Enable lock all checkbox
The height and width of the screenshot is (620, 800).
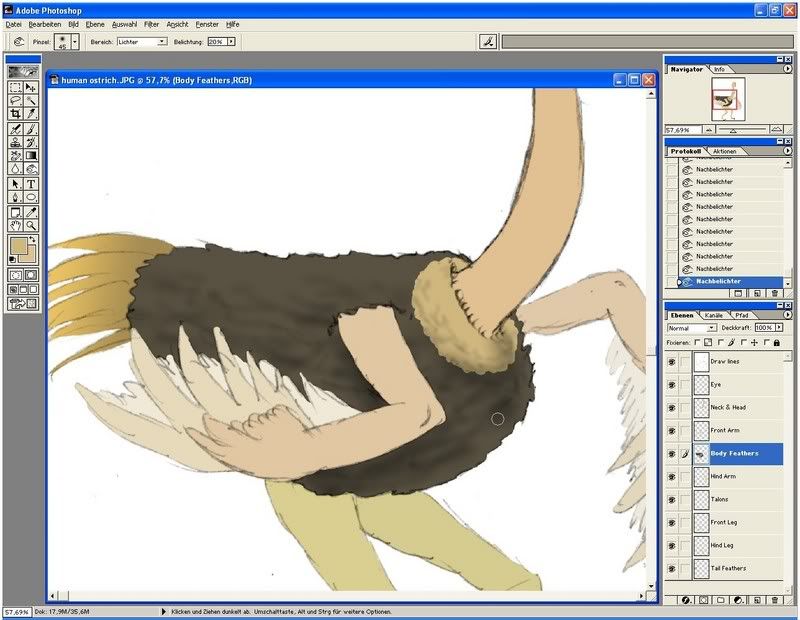(766, 342)
